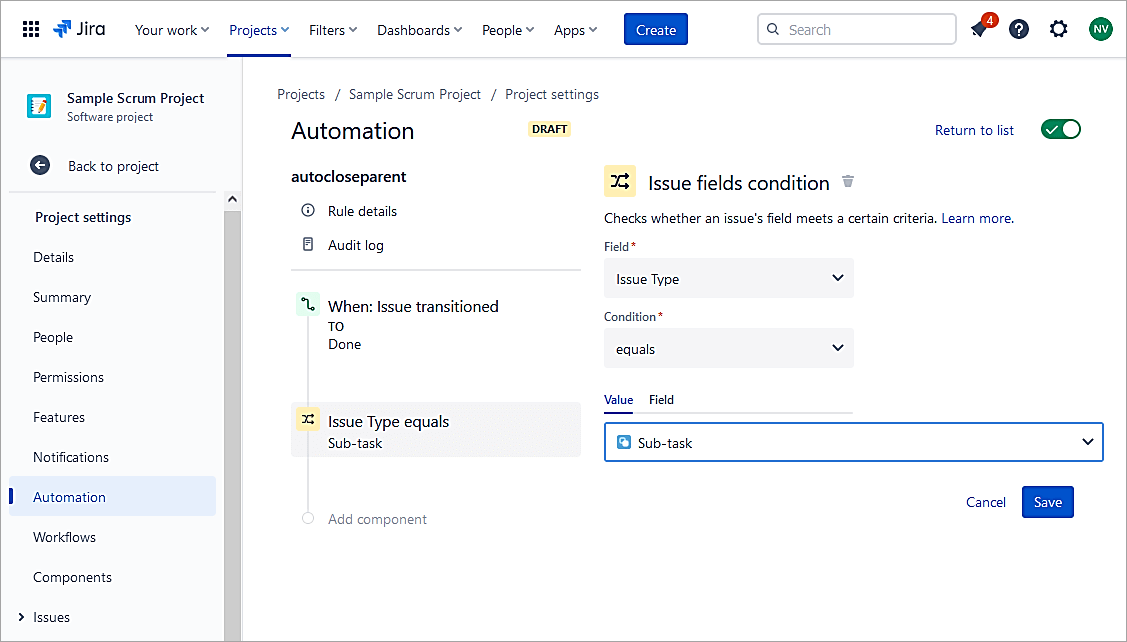
Task: Open the notifications bell
Action: [979, 30]
